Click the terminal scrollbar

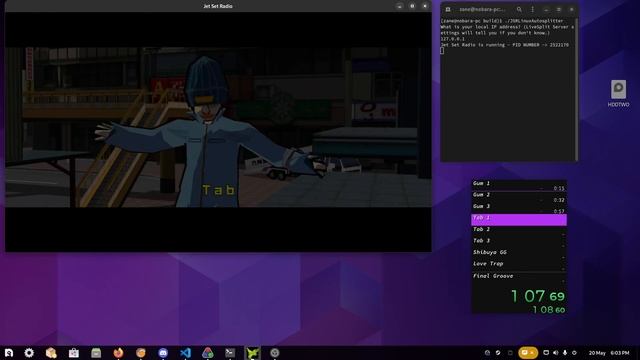click(x=576, y=89)
